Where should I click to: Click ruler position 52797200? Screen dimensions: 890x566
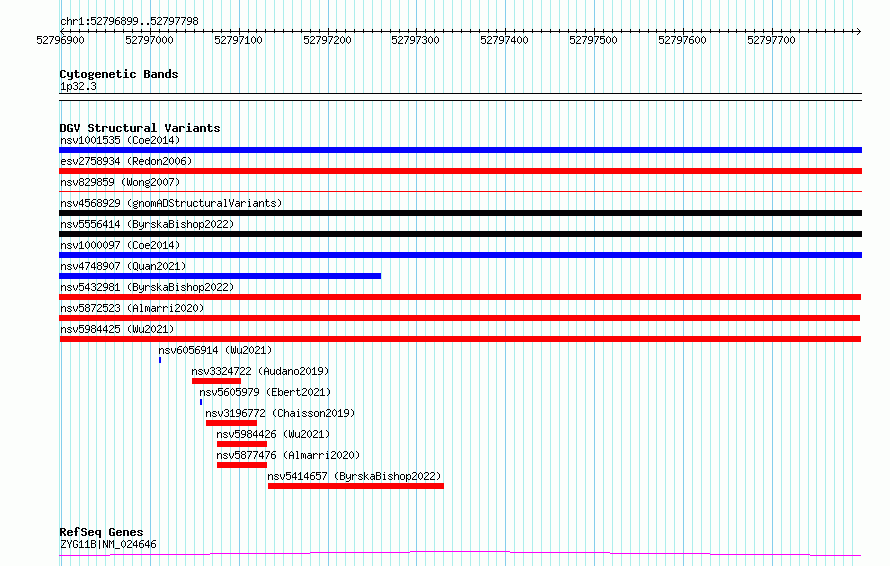pos(328,40)
